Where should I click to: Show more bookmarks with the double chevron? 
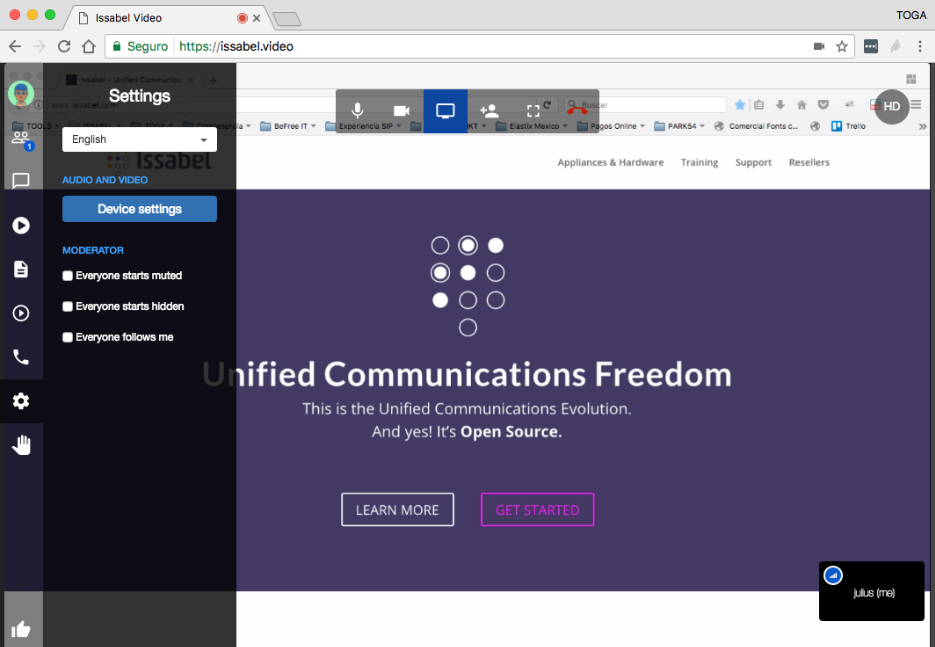click(x=922, y=126)
